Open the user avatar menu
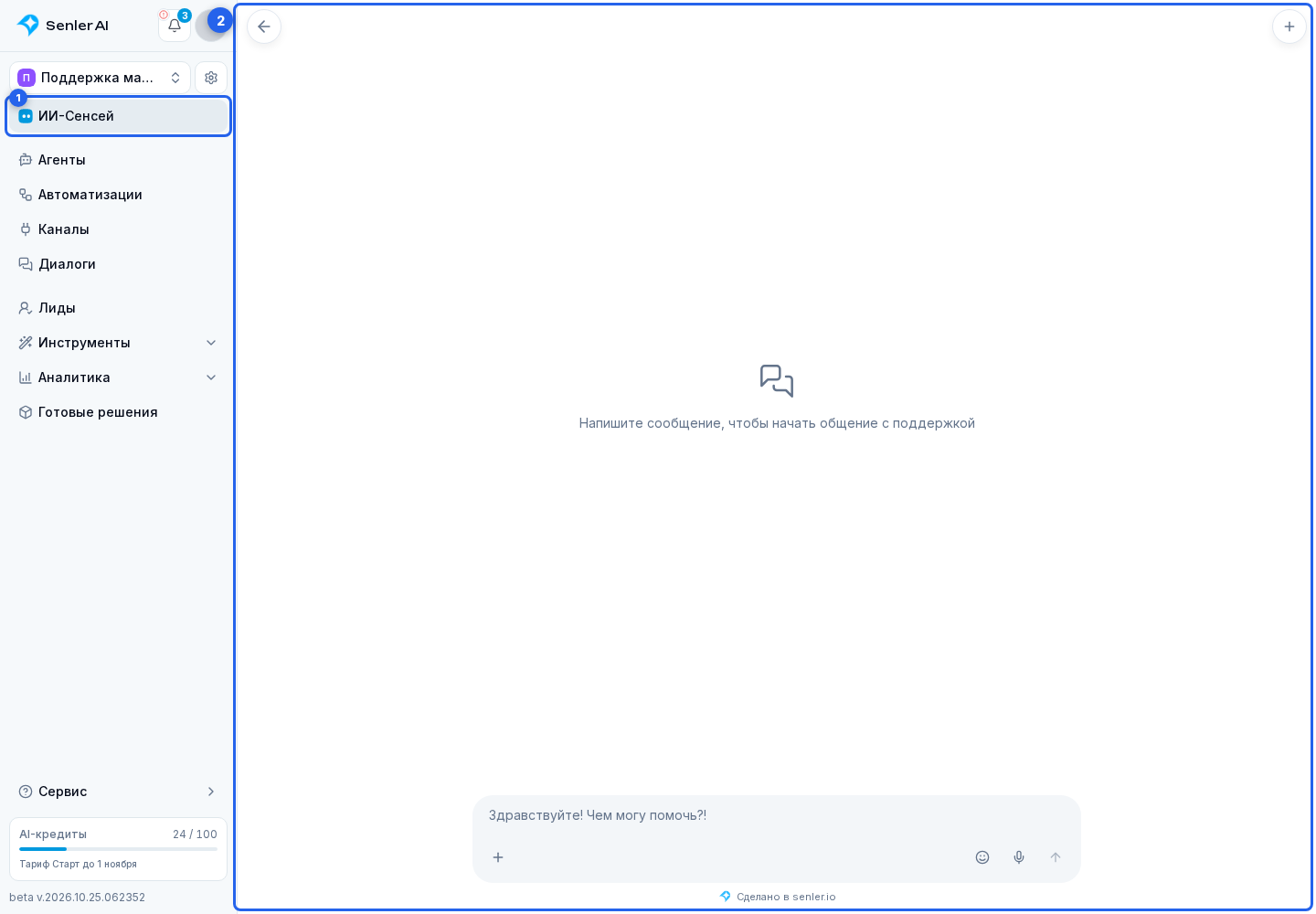 coord(211,26)
